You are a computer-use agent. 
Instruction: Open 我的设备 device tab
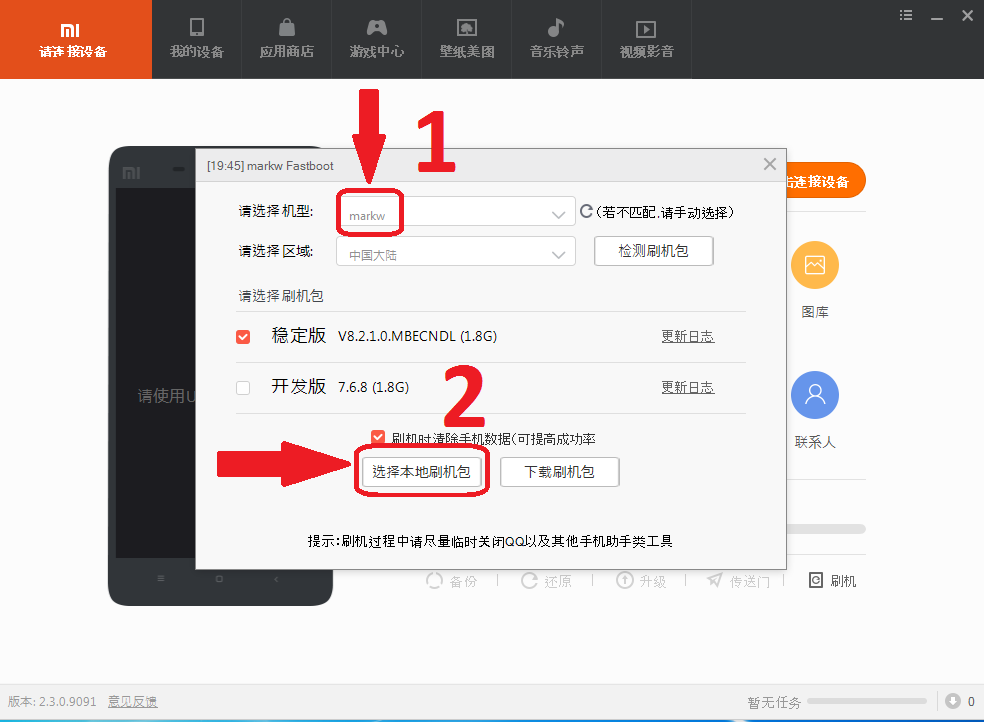197,39
